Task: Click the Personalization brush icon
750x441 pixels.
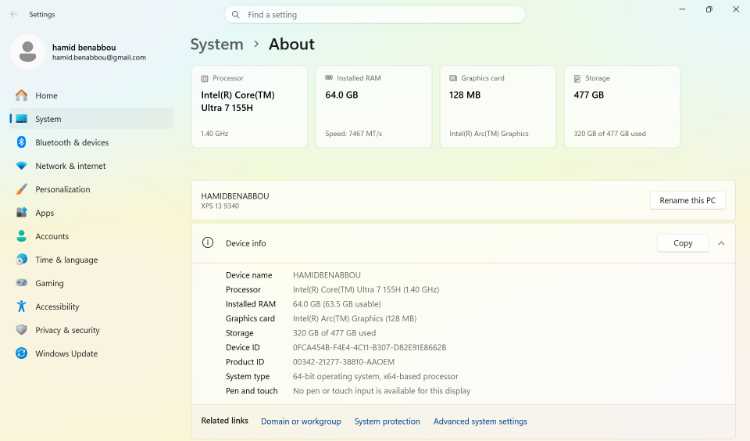Action: point(22,189)
